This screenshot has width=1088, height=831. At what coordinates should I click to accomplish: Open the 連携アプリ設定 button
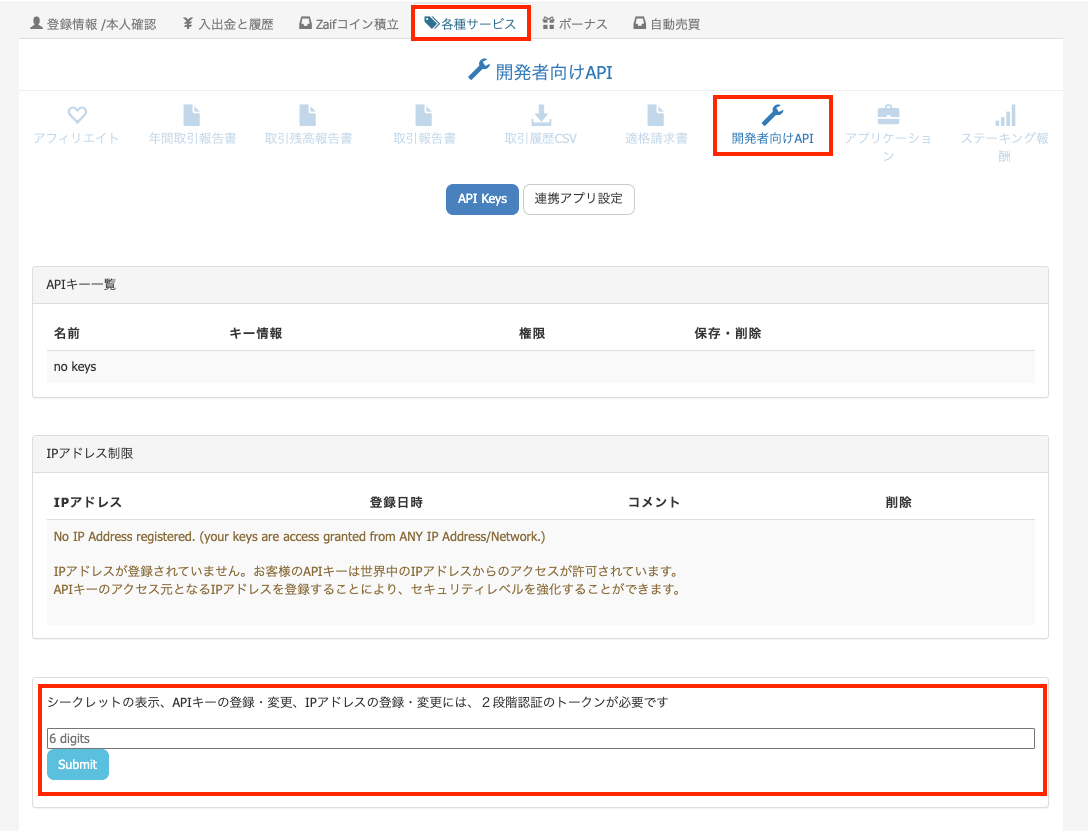pyautogui.click(x=578, y=199)
